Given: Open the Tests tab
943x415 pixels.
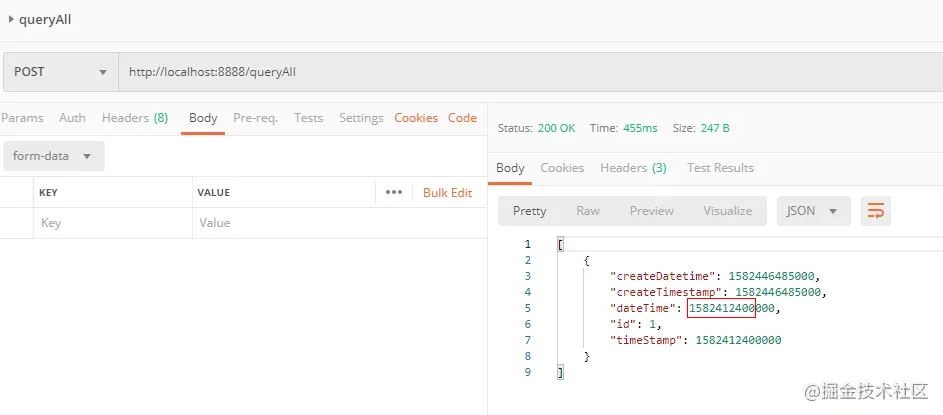Looking at the screenshot, I should 308,118.
